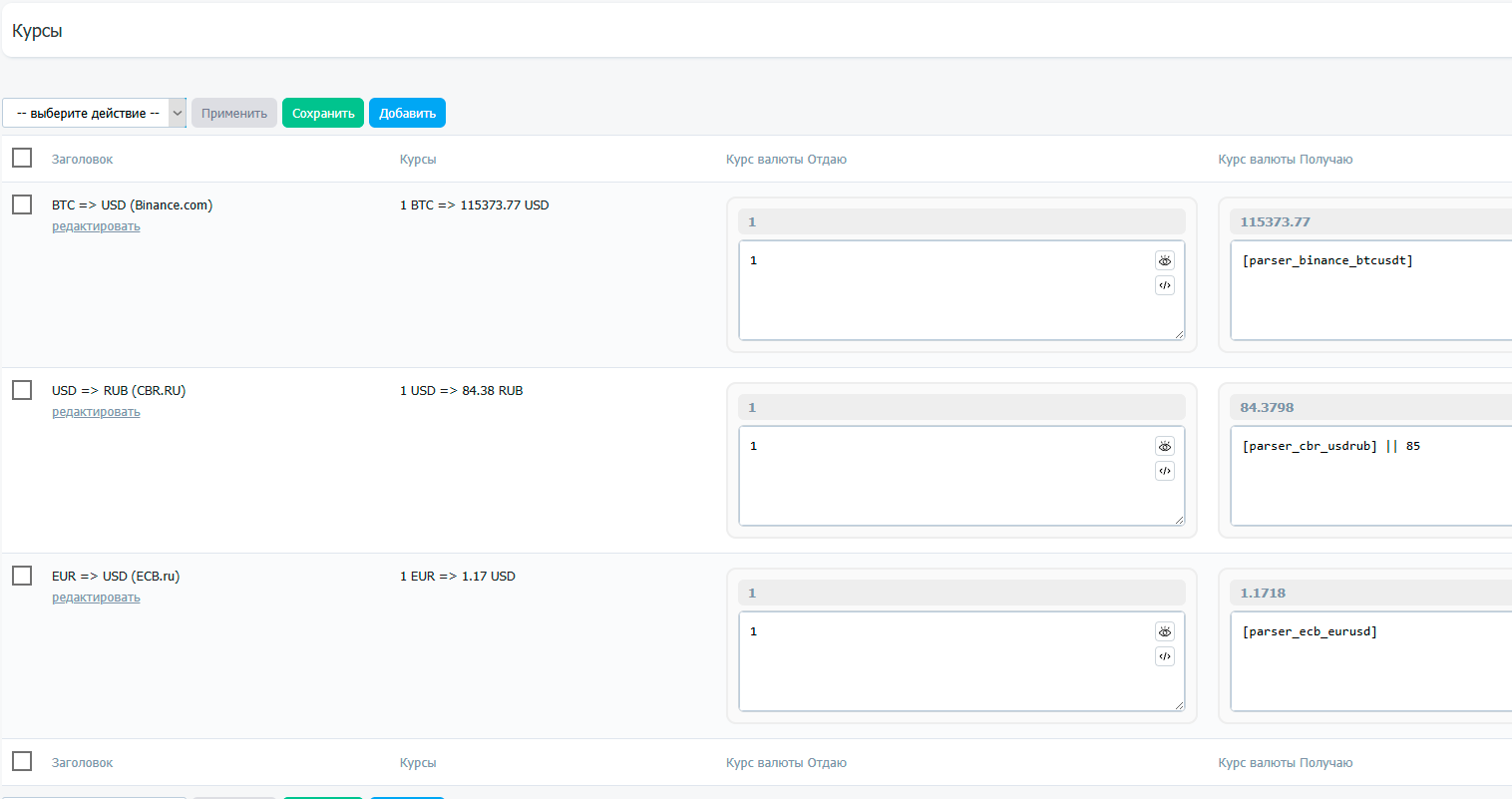Click the eye icon in EUR => USD row
This screenshot has height=799, width=1512.
point(1164,631)
